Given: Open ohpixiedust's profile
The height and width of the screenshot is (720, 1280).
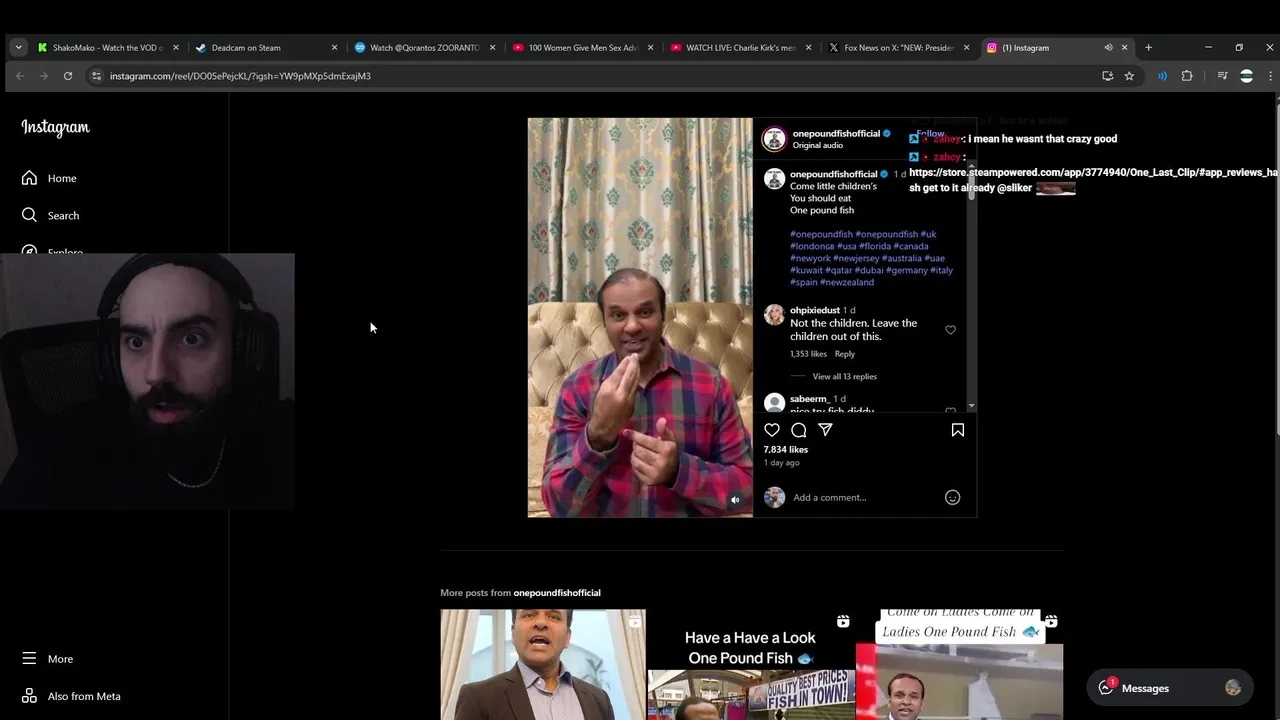Looking at the screenshot, I should (815, 310).
